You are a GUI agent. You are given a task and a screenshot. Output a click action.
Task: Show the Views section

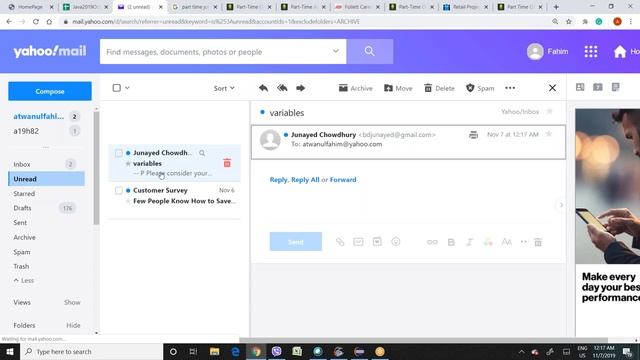(x=72, y=302)
